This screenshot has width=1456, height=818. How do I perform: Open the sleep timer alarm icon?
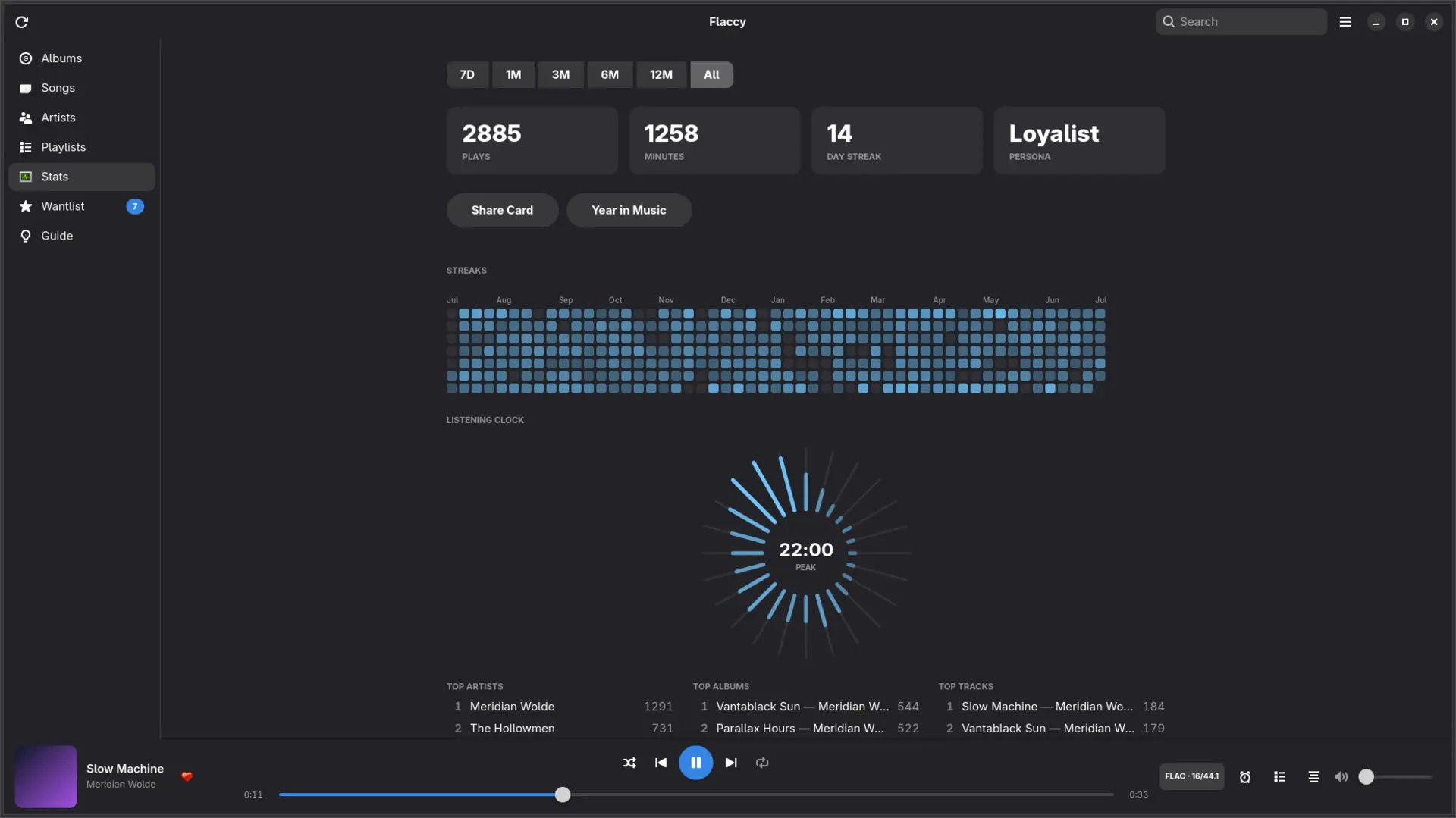point(1245,777)
